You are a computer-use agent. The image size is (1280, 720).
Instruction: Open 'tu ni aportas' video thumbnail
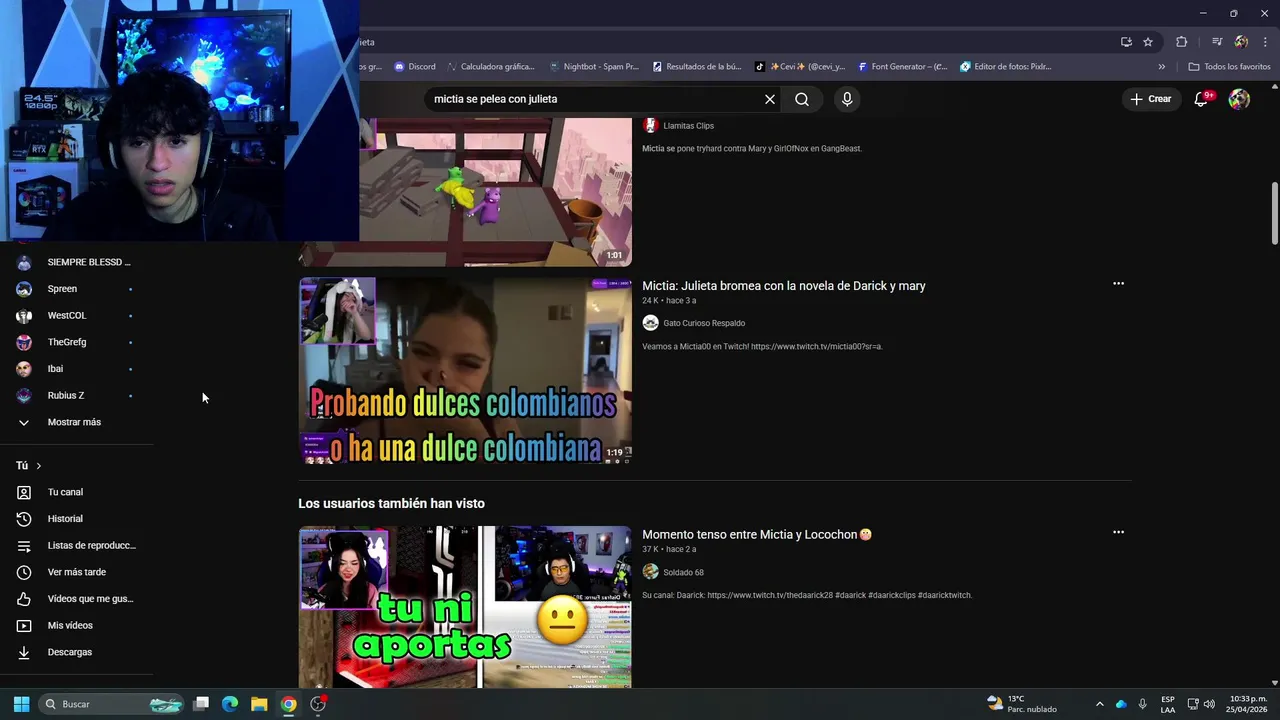[465, 607]
